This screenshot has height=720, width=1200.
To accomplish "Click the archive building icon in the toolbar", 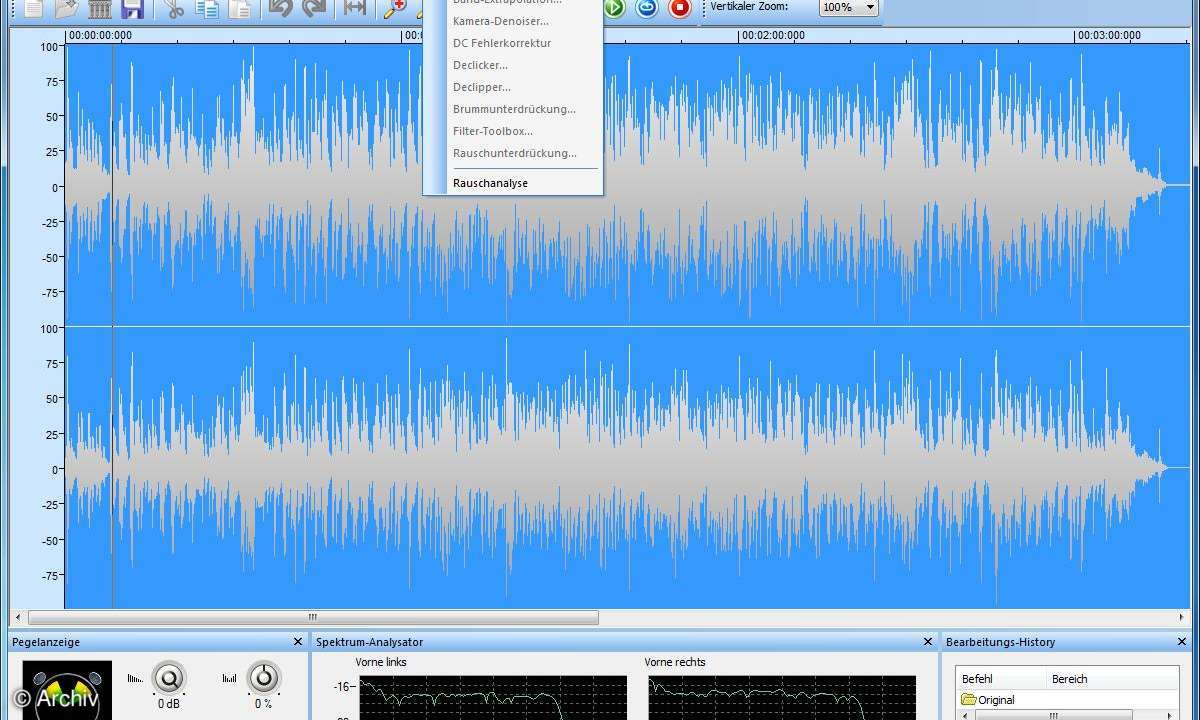I will pos(99,9).
